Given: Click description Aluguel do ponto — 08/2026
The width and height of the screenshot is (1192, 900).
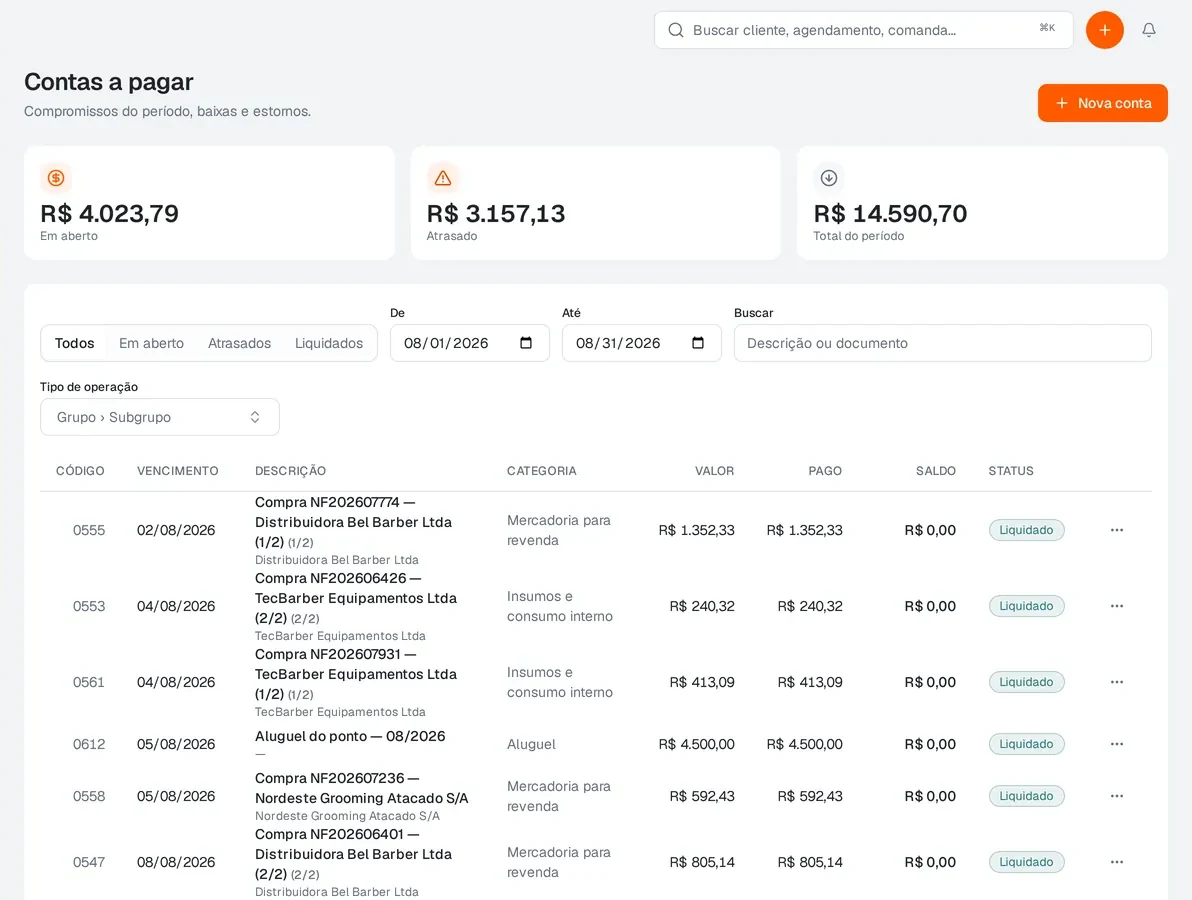Looking at the screenshot, I should 350,736.
